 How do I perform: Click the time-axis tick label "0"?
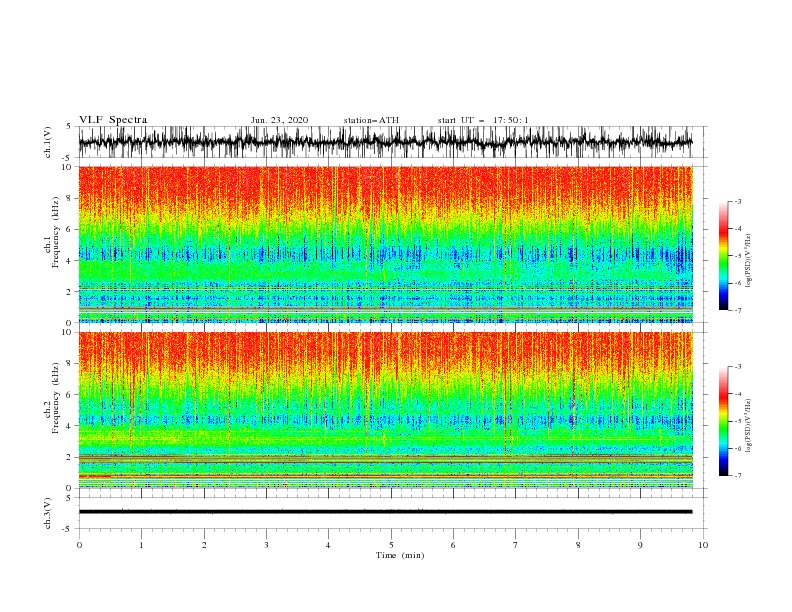(x=79, y=545)
